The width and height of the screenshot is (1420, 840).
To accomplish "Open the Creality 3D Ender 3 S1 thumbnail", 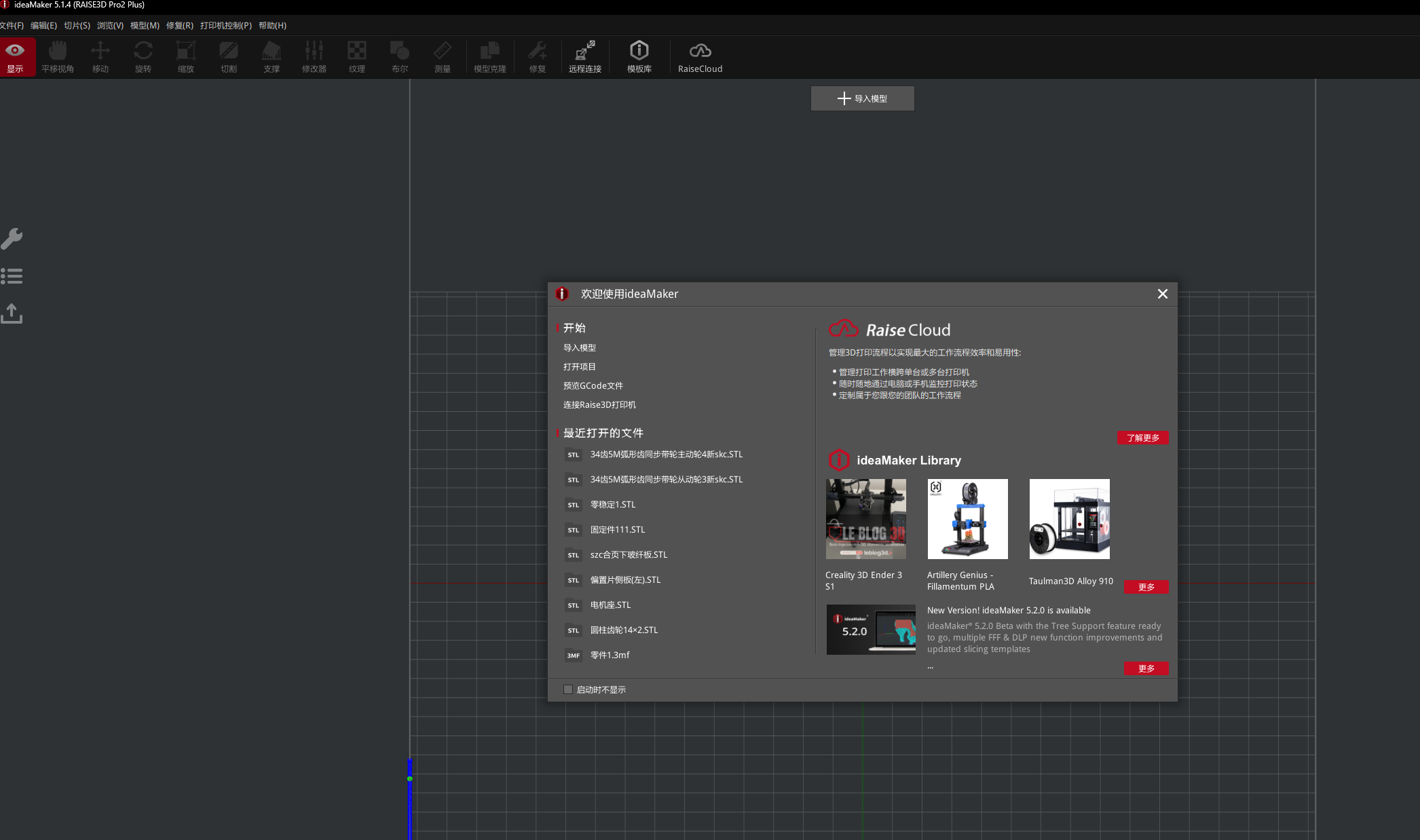I will click(865, 519).
